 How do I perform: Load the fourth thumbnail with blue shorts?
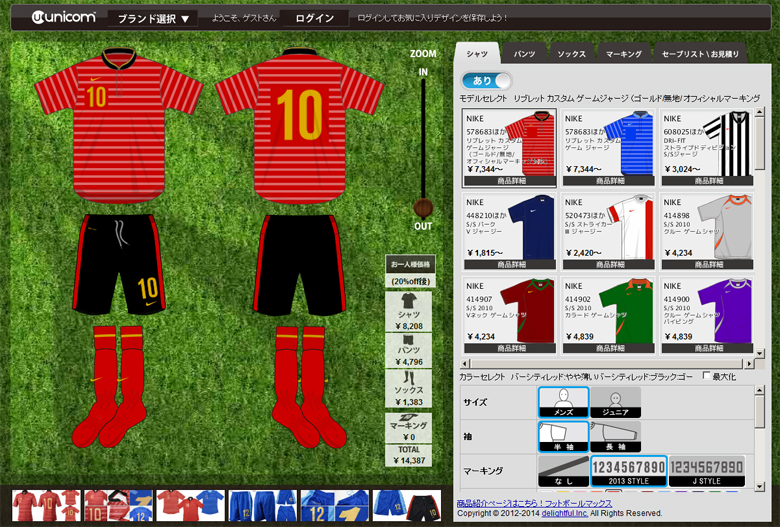click(263, 505)
